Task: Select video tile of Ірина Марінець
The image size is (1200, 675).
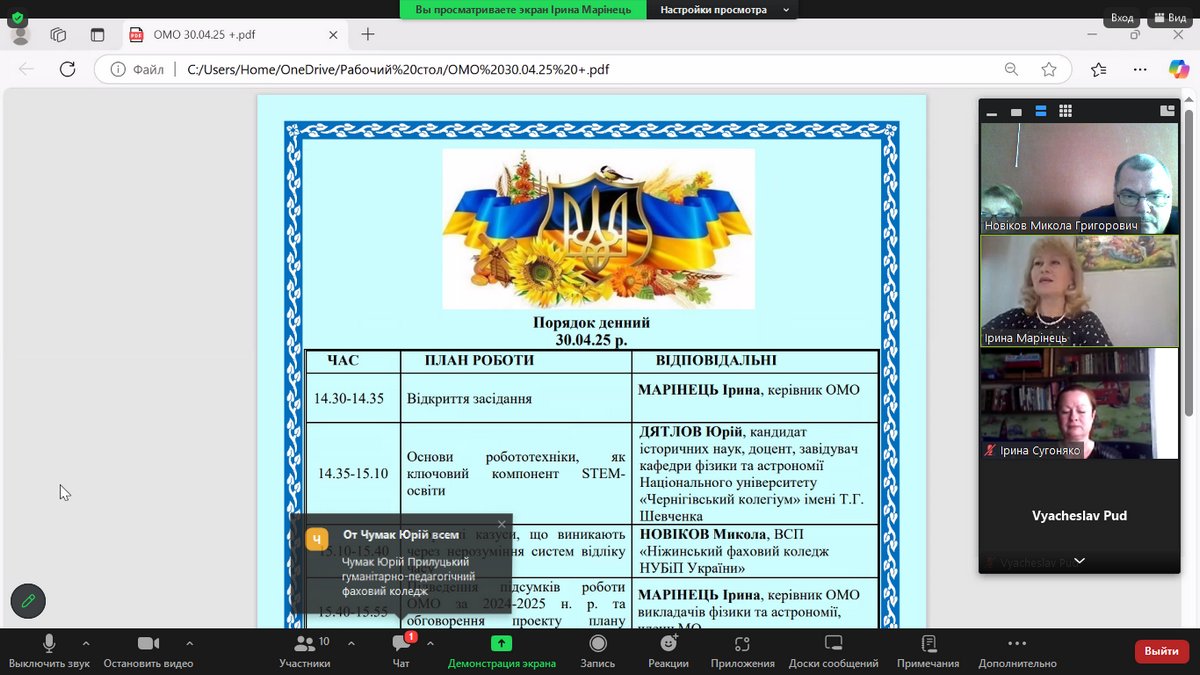Action: [1079, 291]
